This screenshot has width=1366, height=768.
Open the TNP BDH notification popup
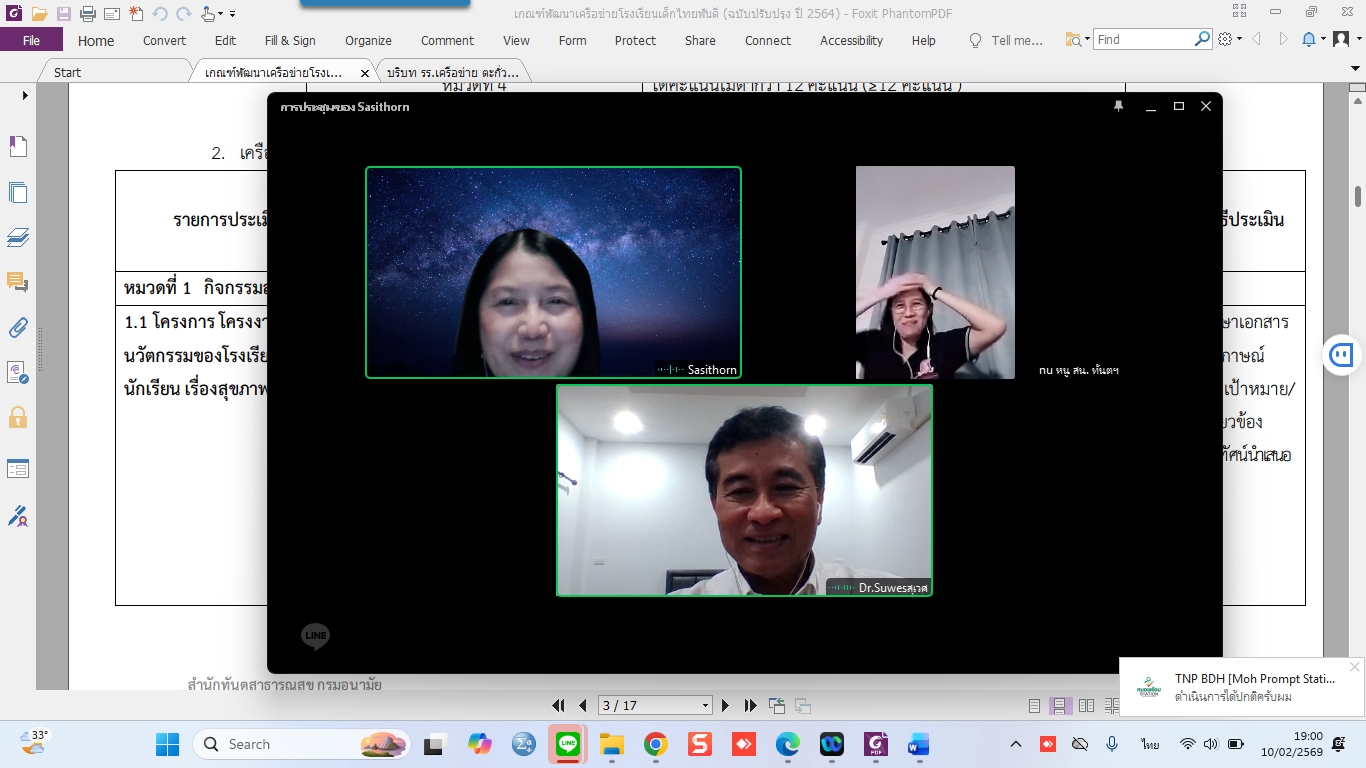1240,687
